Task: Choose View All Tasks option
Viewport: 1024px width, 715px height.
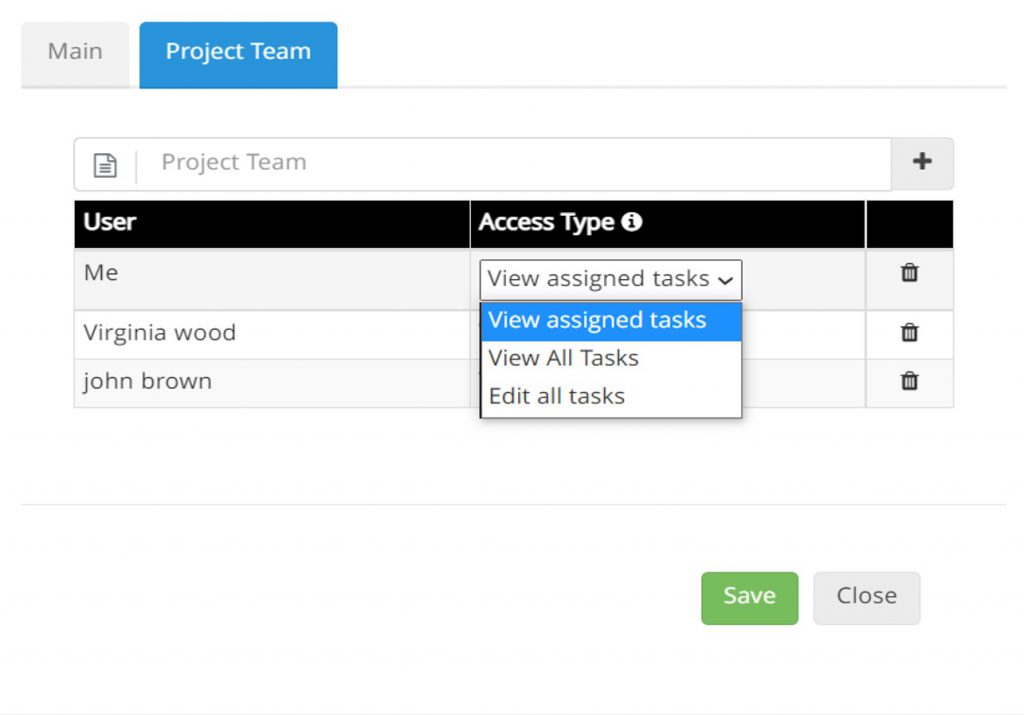Action: tap(611, 358)
